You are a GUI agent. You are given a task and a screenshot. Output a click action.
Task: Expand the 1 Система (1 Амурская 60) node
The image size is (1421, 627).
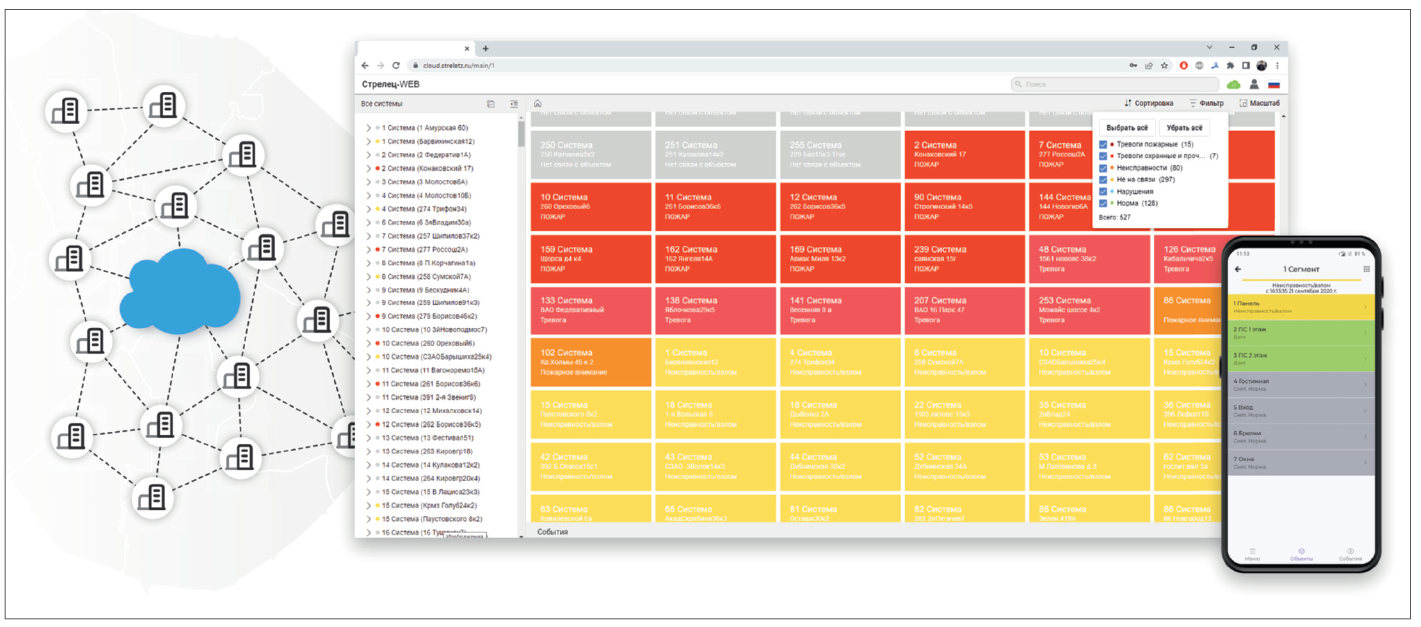pos(368,128)
